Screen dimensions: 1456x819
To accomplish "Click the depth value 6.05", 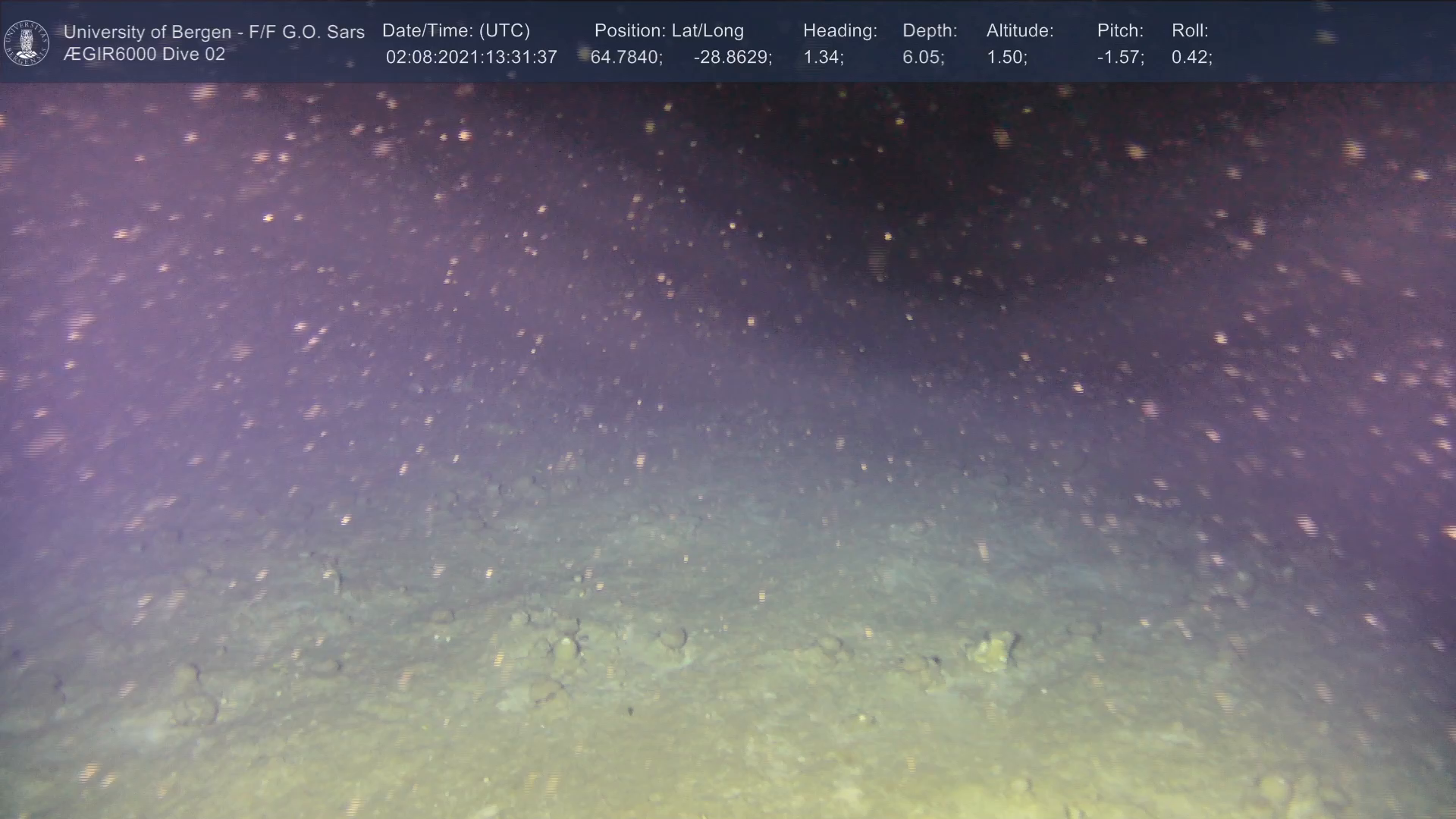I will 923,58.
